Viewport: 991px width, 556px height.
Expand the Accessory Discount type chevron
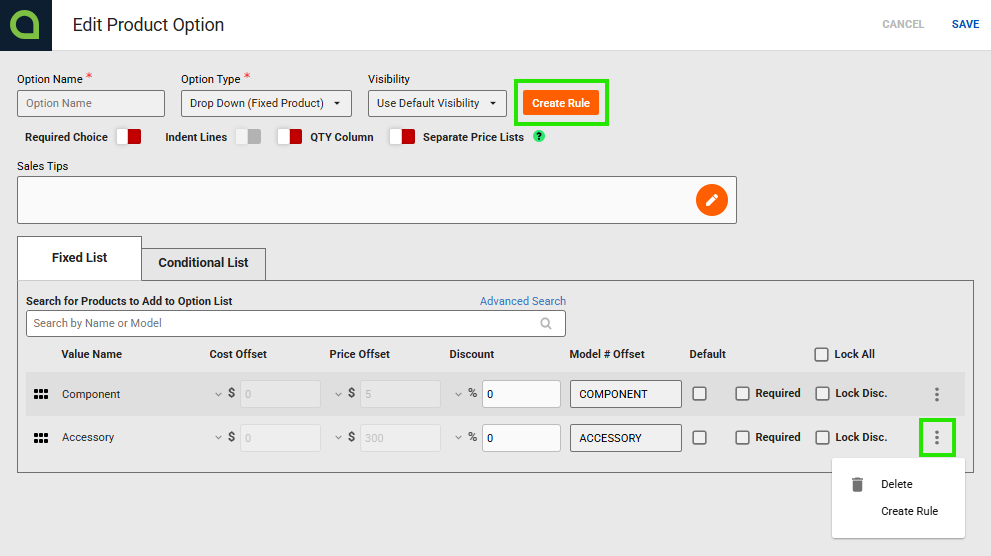click(458, 437)
